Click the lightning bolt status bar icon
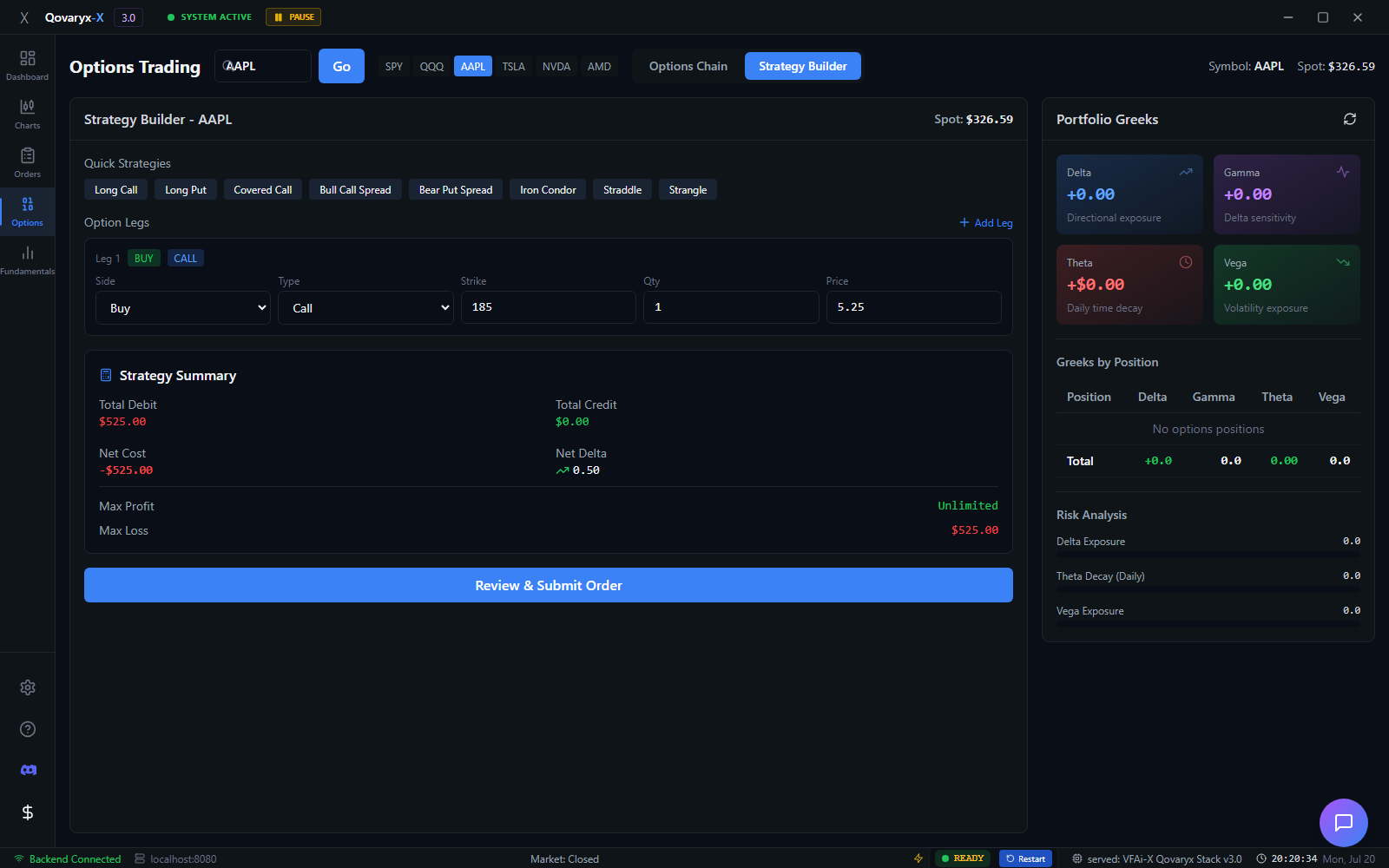 point(918,858)
